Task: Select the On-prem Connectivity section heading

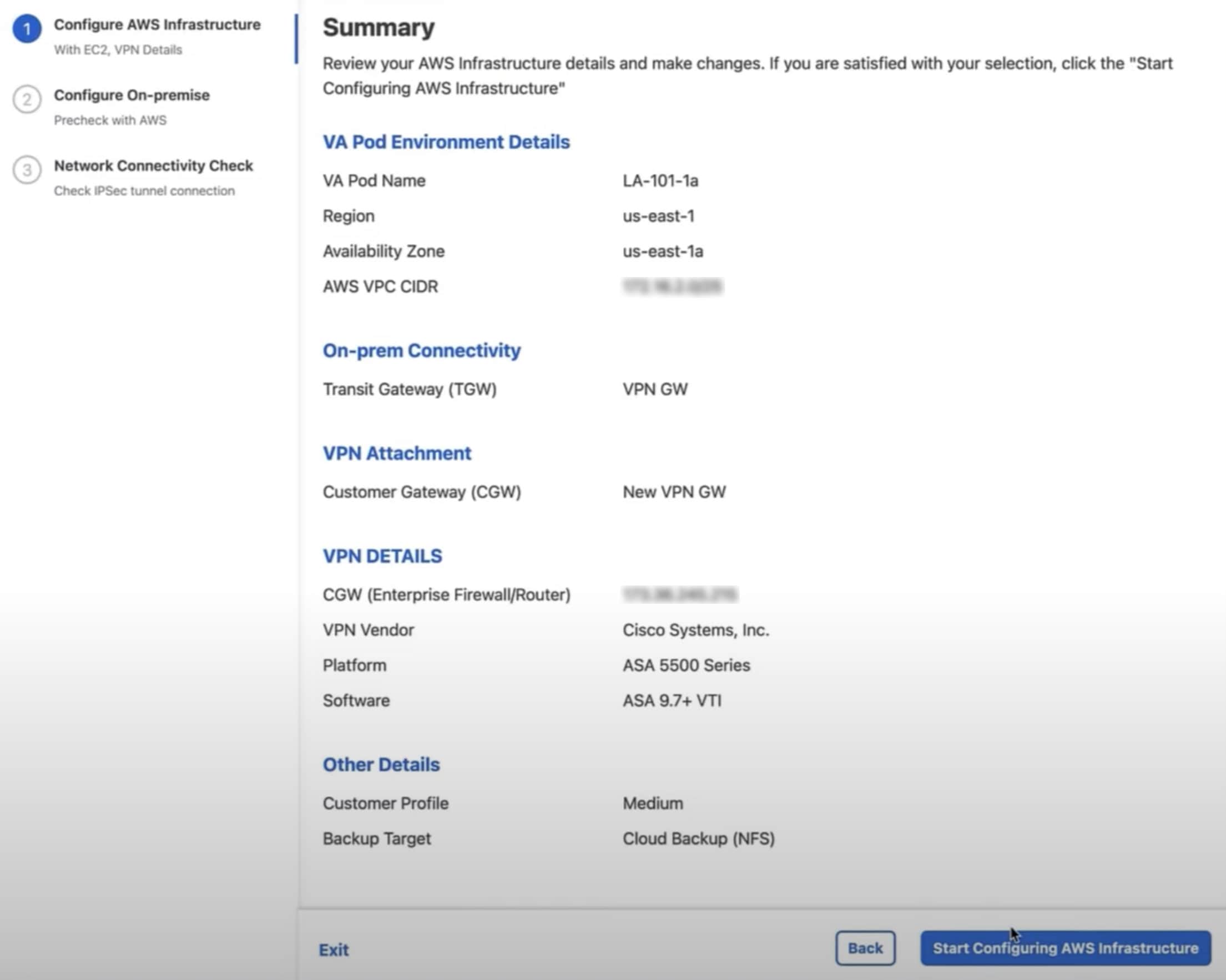Action: tap(421, 350)
